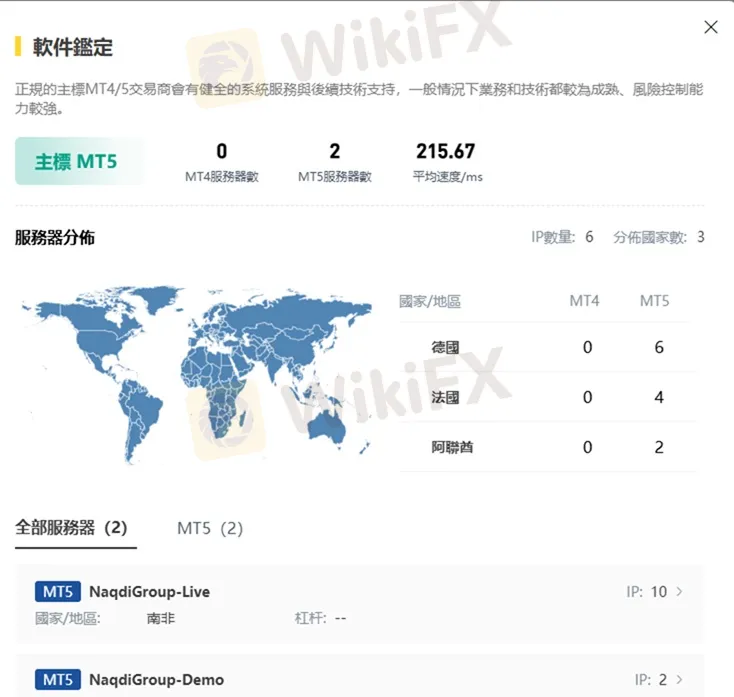Click the MT5 count 4 for 法國

pyautogui.click(x=659, y=397)
